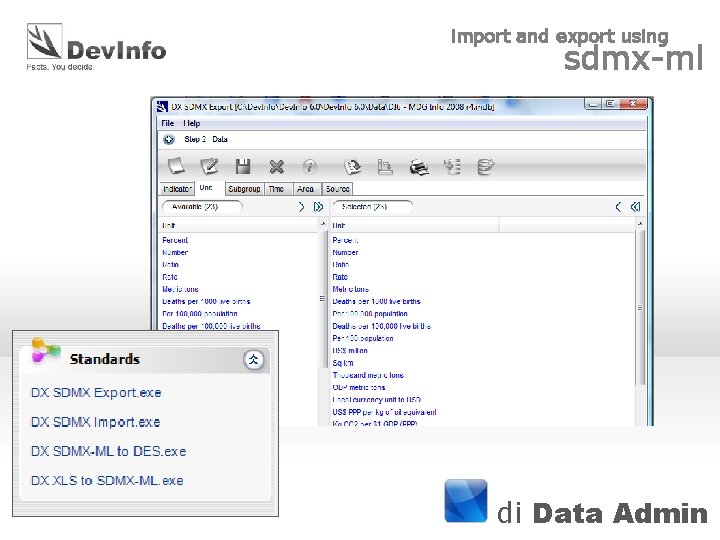Click the Help question mark toolbar icon
This screenshot has height=540, width=720.
[x=309, y=166]
